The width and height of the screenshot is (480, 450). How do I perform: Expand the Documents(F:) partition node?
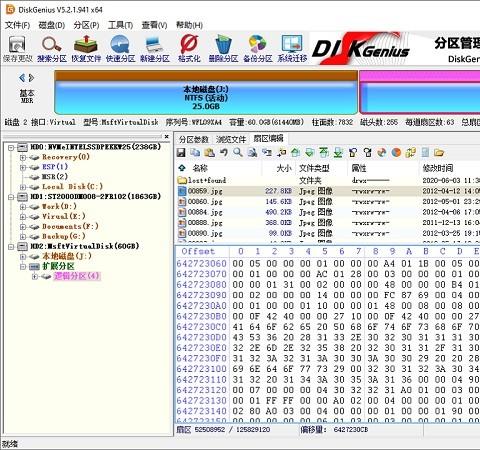[x=23, y=227]
